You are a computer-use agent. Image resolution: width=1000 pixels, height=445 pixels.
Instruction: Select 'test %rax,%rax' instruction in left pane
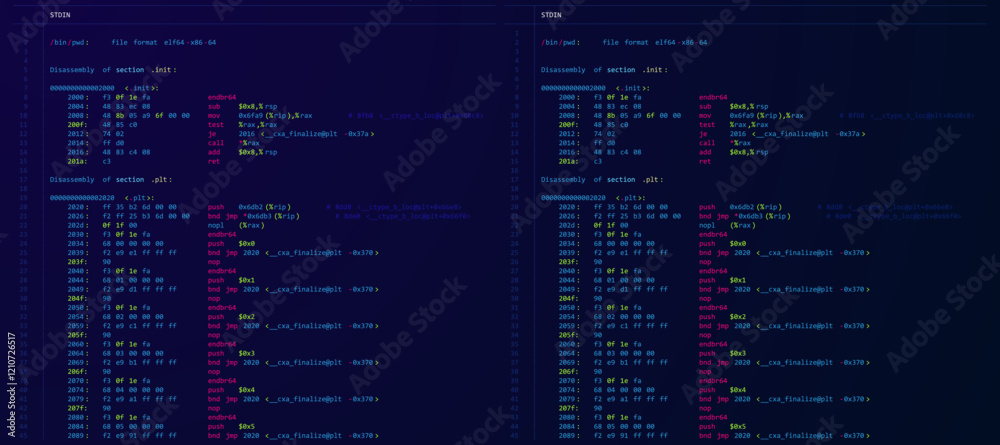pos(241,125)
